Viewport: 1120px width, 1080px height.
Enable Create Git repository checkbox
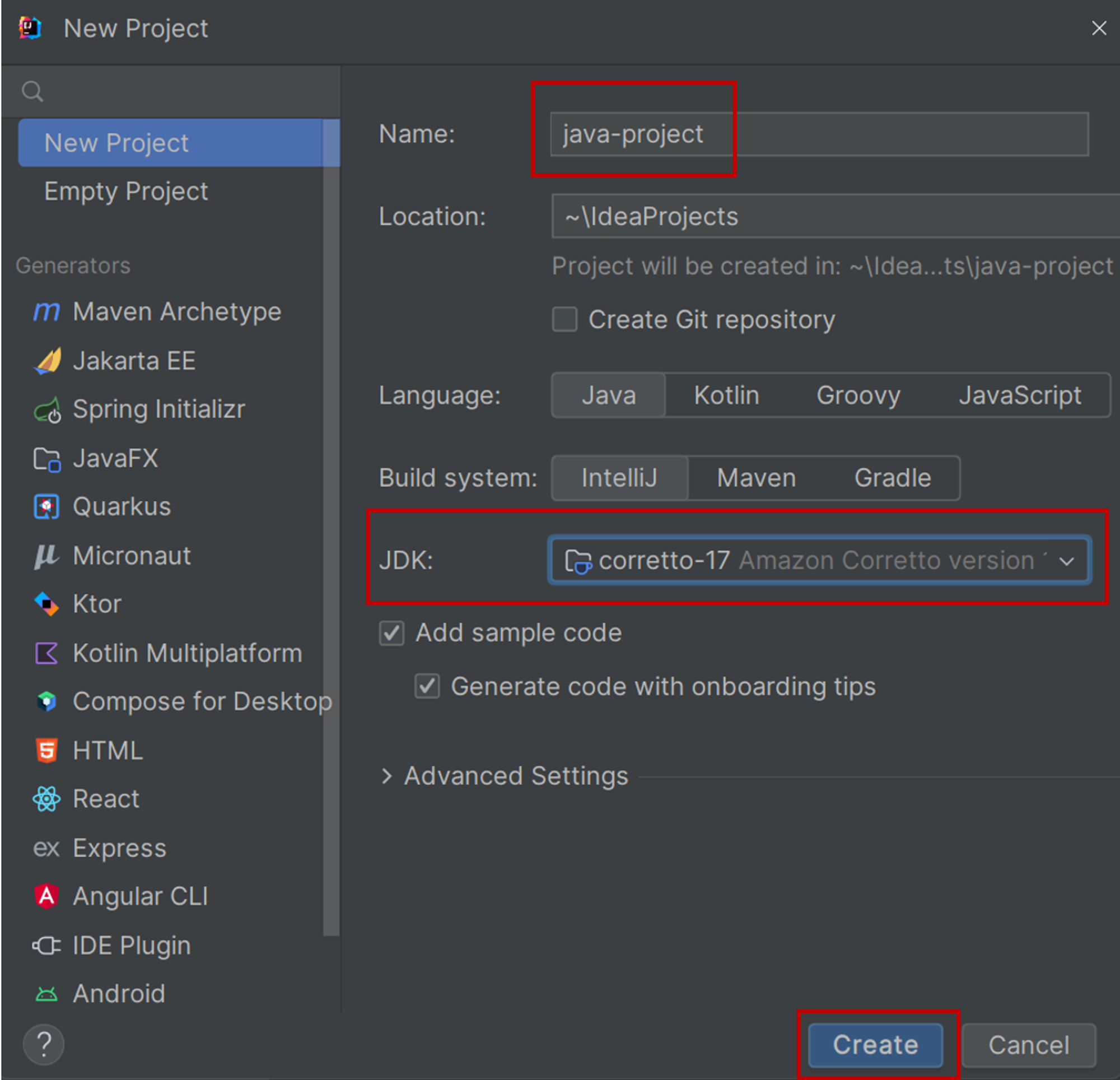(x=564, y=320)
